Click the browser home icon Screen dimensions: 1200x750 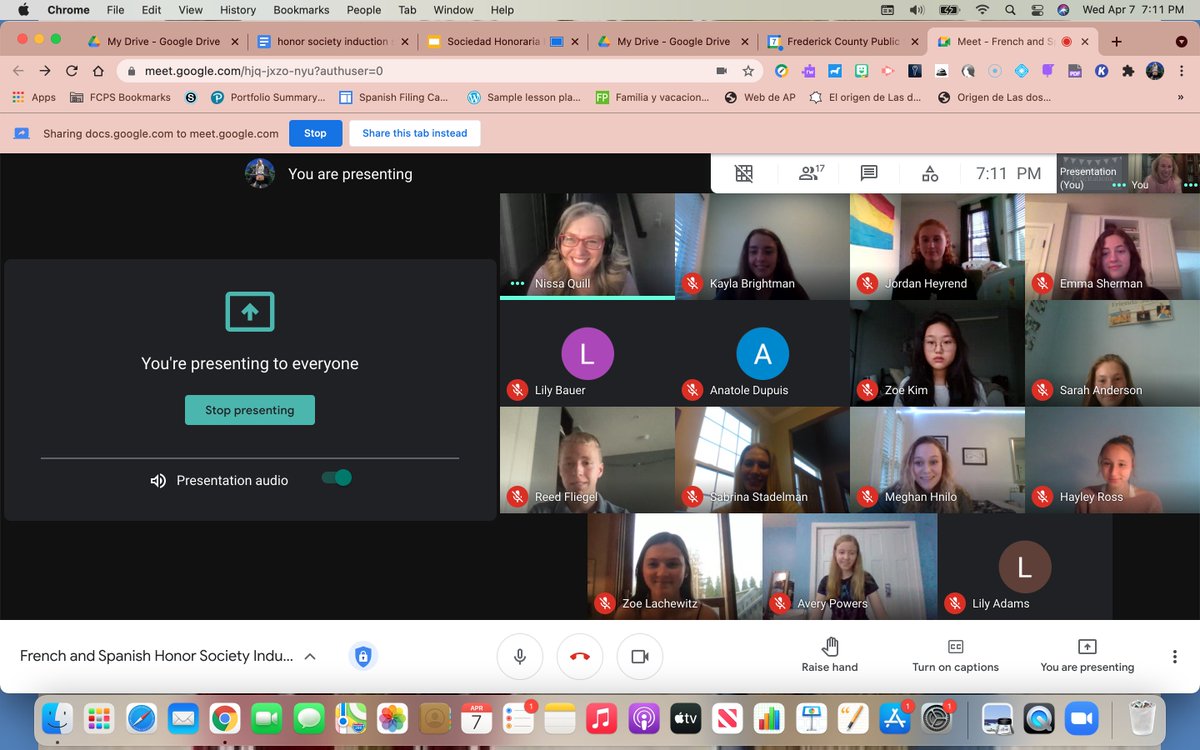[98, 71]
